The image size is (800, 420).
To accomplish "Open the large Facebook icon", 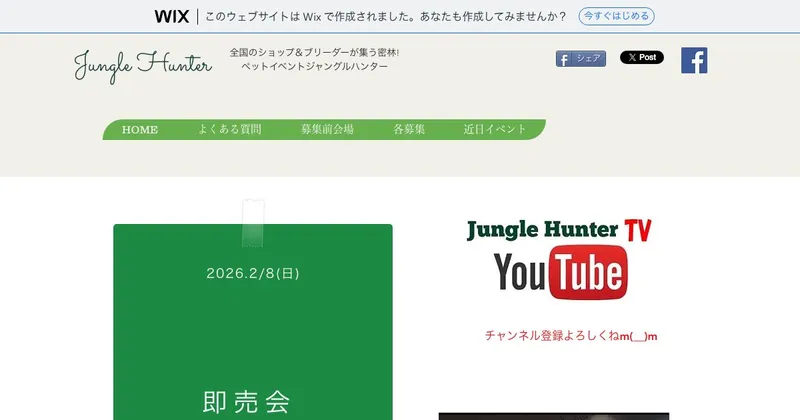I will (x=694, y=61).
